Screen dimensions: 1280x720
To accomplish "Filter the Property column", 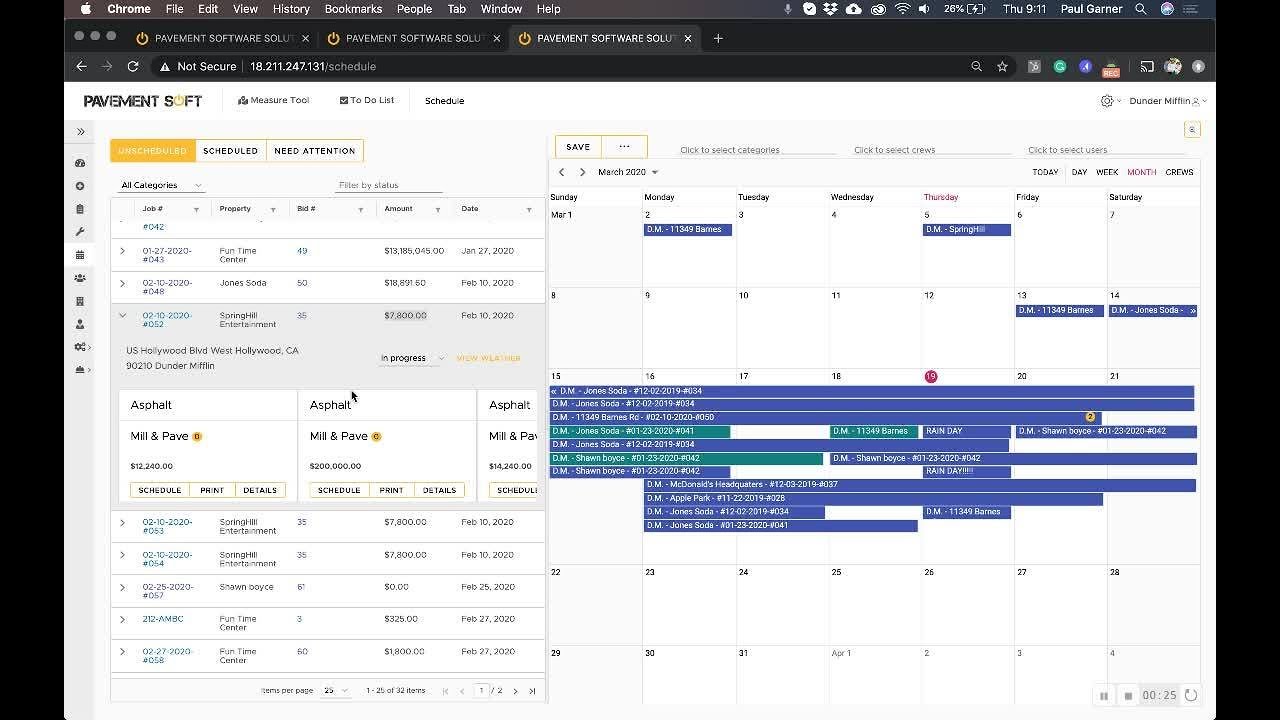I will (x=272, y=210).
